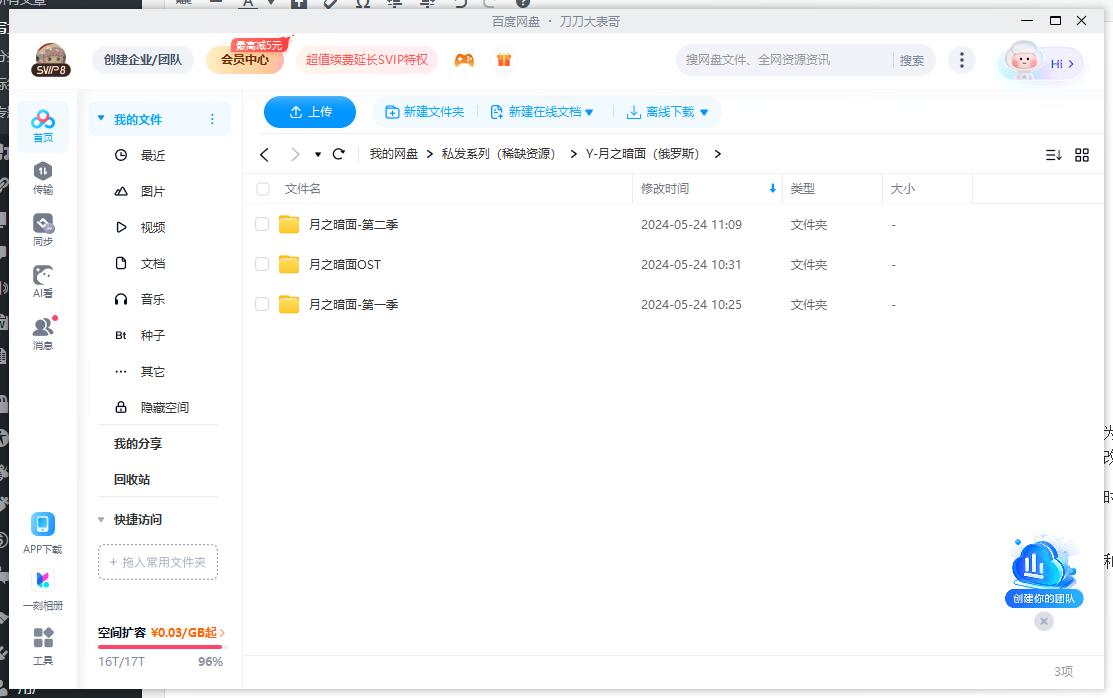Switch to the 视频 category
Screen dimensions: 1113x698
153,227
